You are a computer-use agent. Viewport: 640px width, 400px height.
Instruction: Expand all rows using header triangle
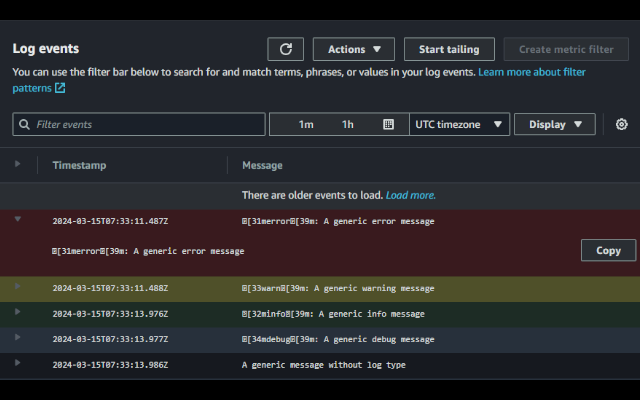pyautogui.click(x=18, y=164)
